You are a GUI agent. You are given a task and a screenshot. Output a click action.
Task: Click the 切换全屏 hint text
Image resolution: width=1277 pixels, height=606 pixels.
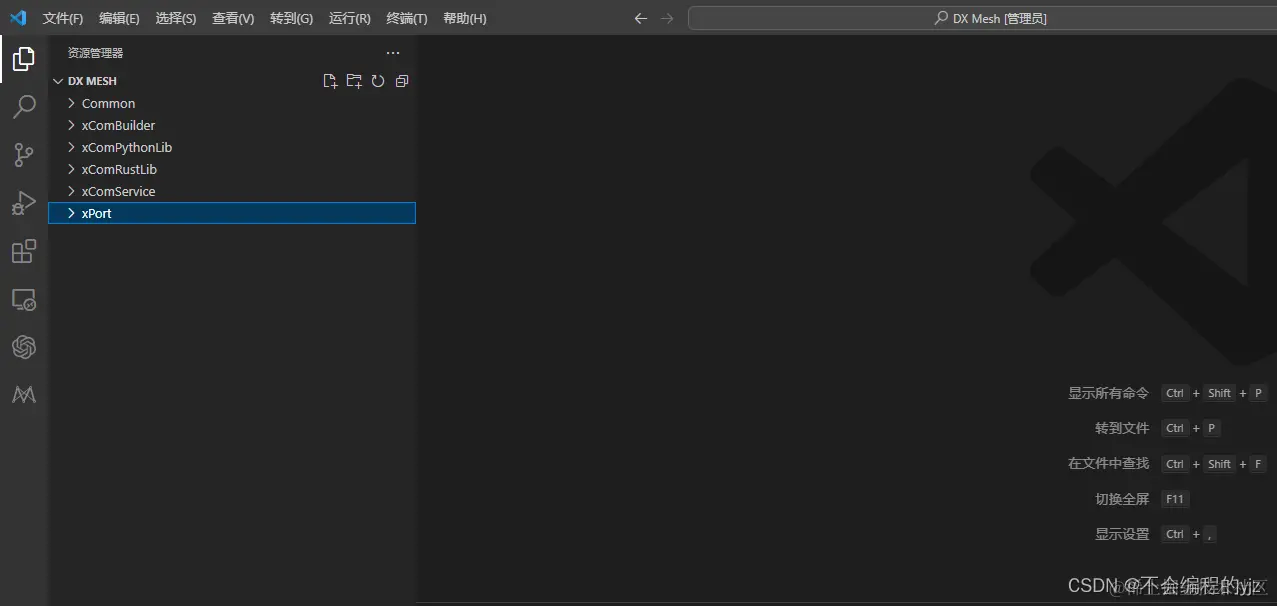(x=1122, y=499)
